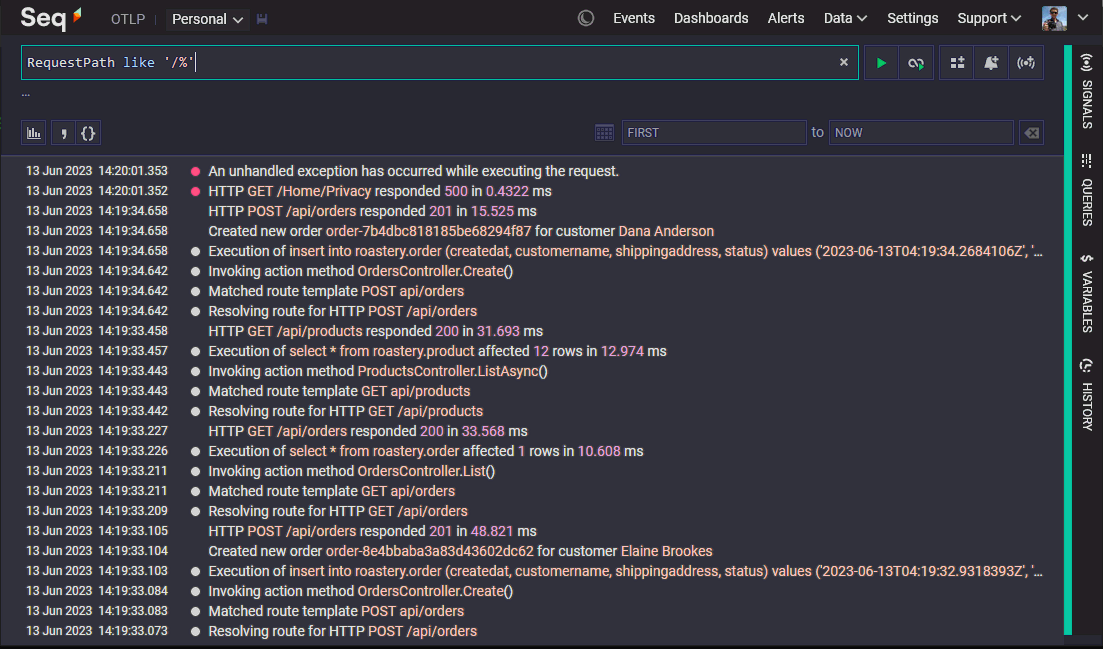Viewport: 1103px width, 649px height.
Task: Open Resolving route for HTTP GET /api/orders event
Action: click(338, 511)
